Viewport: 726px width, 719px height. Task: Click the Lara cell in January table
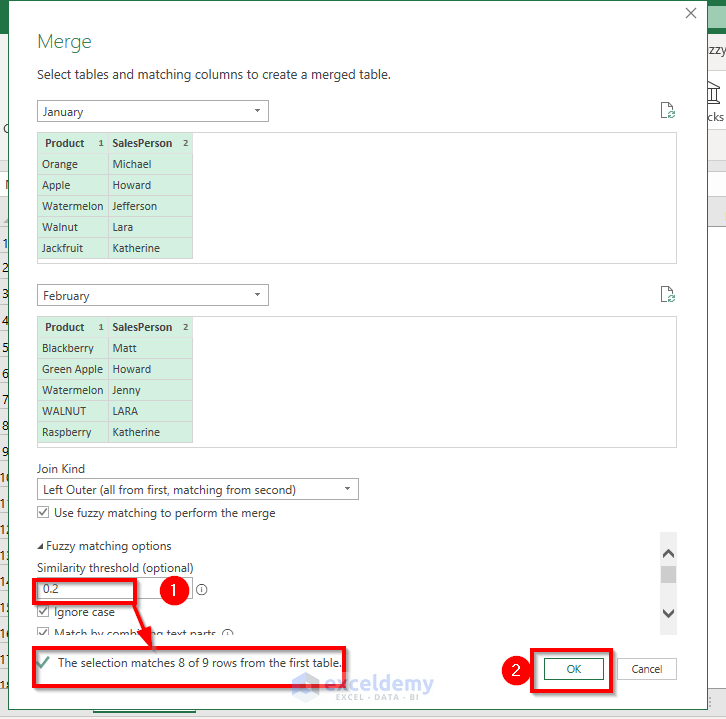click(150, 227)
